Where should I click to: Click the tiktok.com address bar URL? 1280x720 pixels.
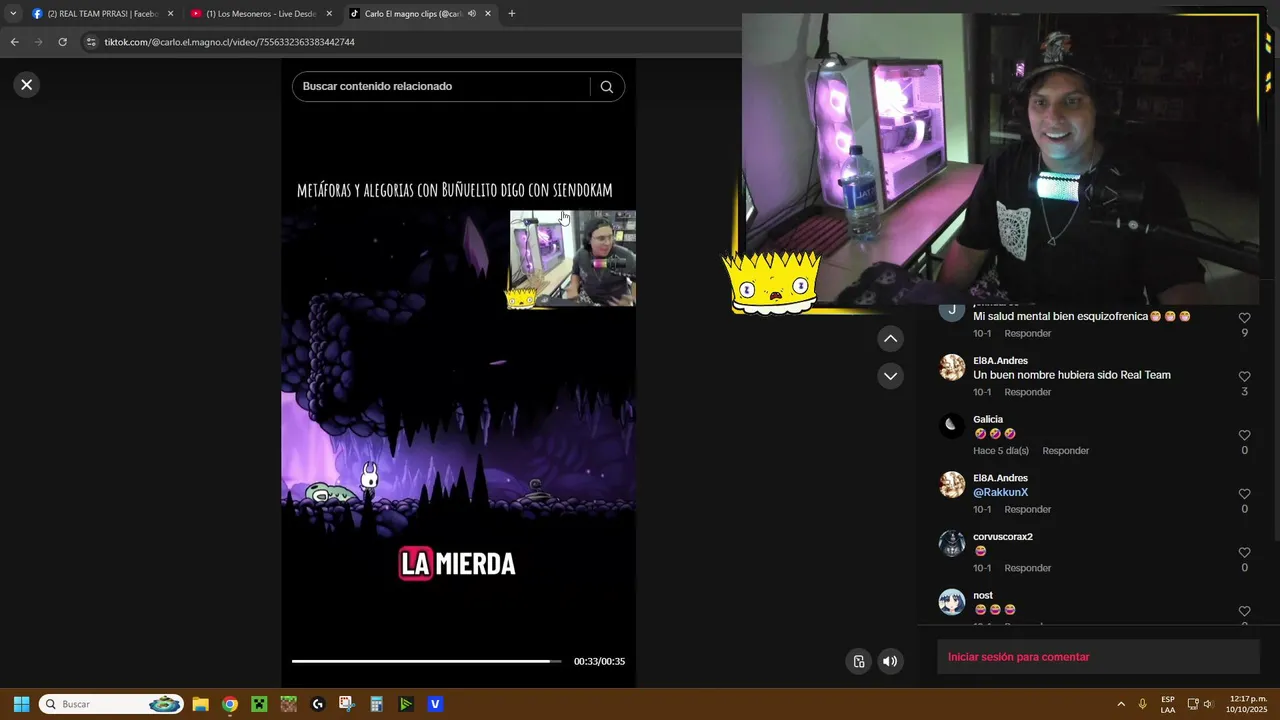(230, 42)
